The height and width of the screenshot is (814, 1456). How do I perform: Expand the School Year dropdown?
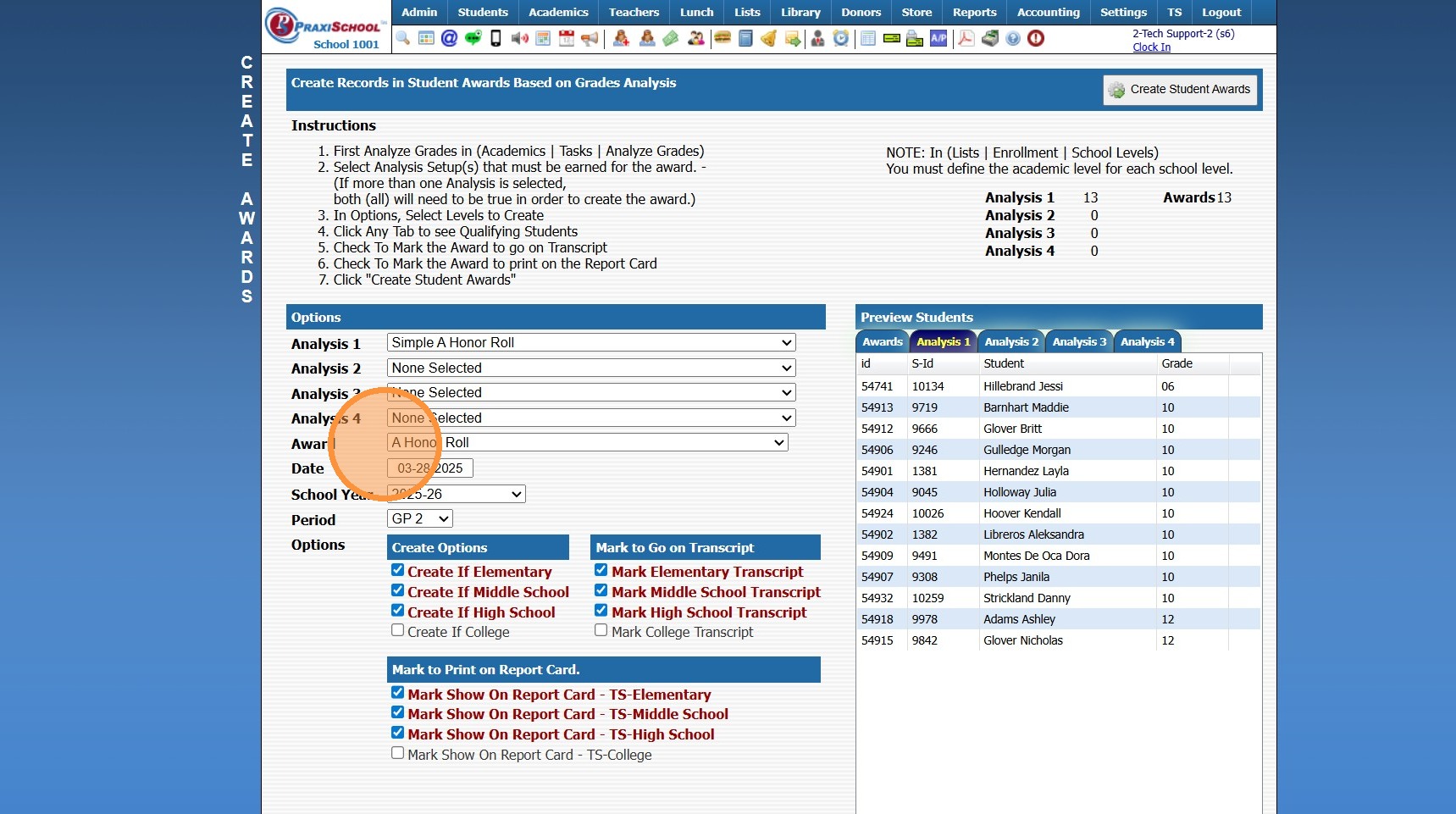tap(456, 494)
